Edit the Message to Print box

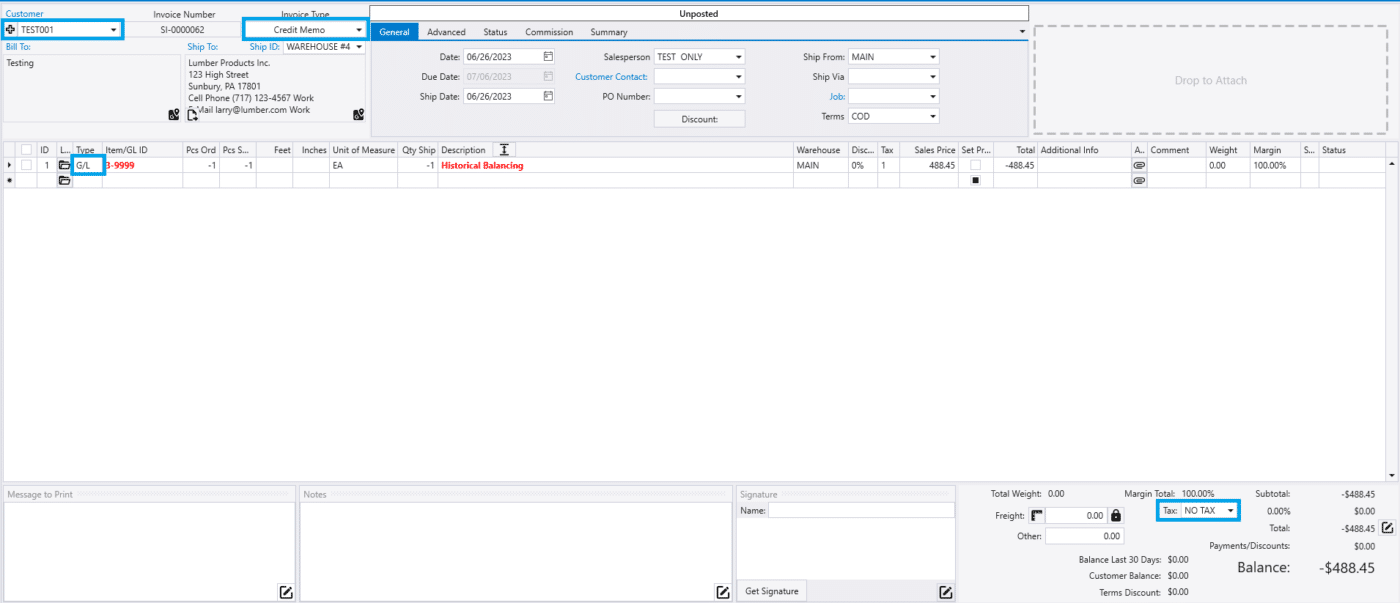click(x=286, y=592)
